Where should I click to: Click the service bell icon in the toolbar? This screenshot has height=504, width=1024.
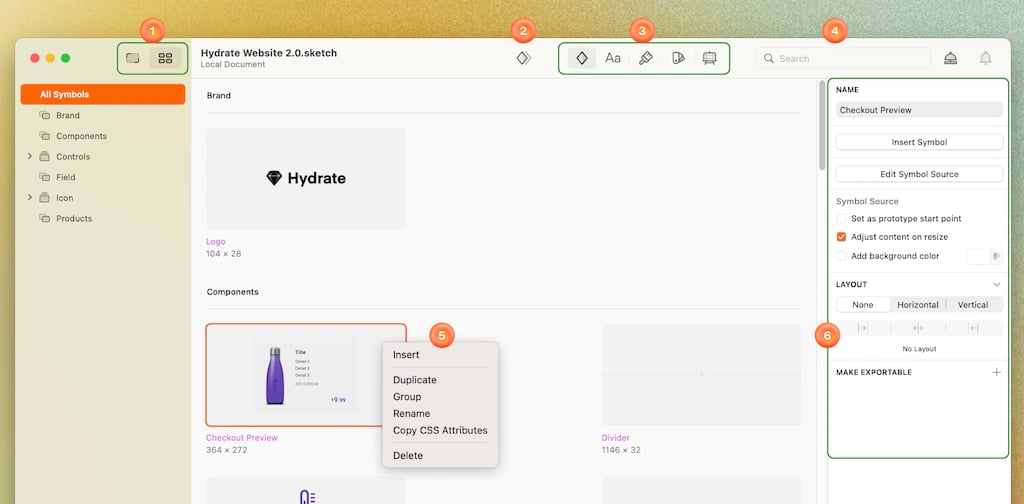(951, 58)
